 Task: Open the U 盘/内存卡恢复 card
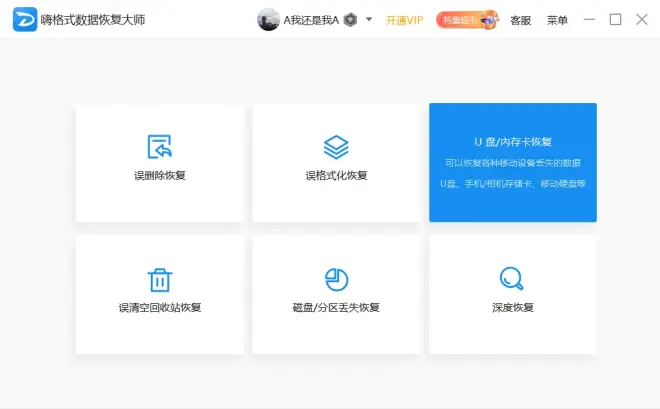[513, 162]
